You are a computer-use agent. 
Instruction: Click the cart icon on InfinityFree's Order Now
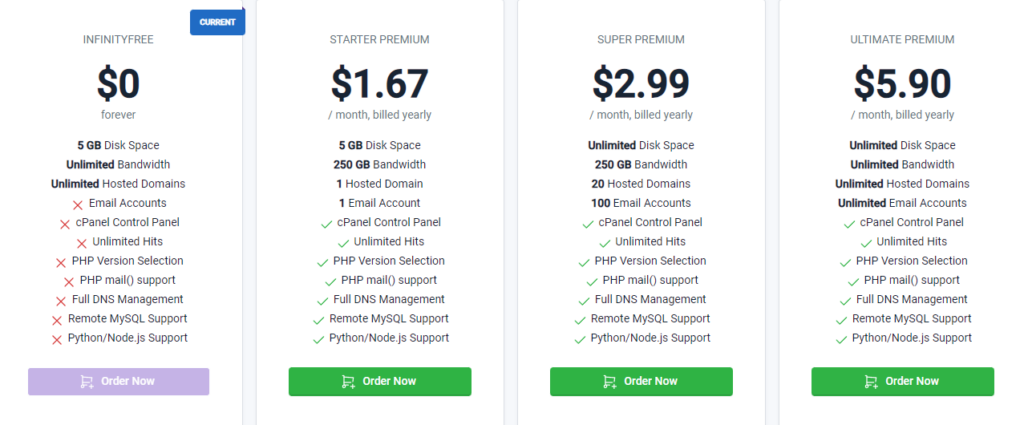pos(87,381)
